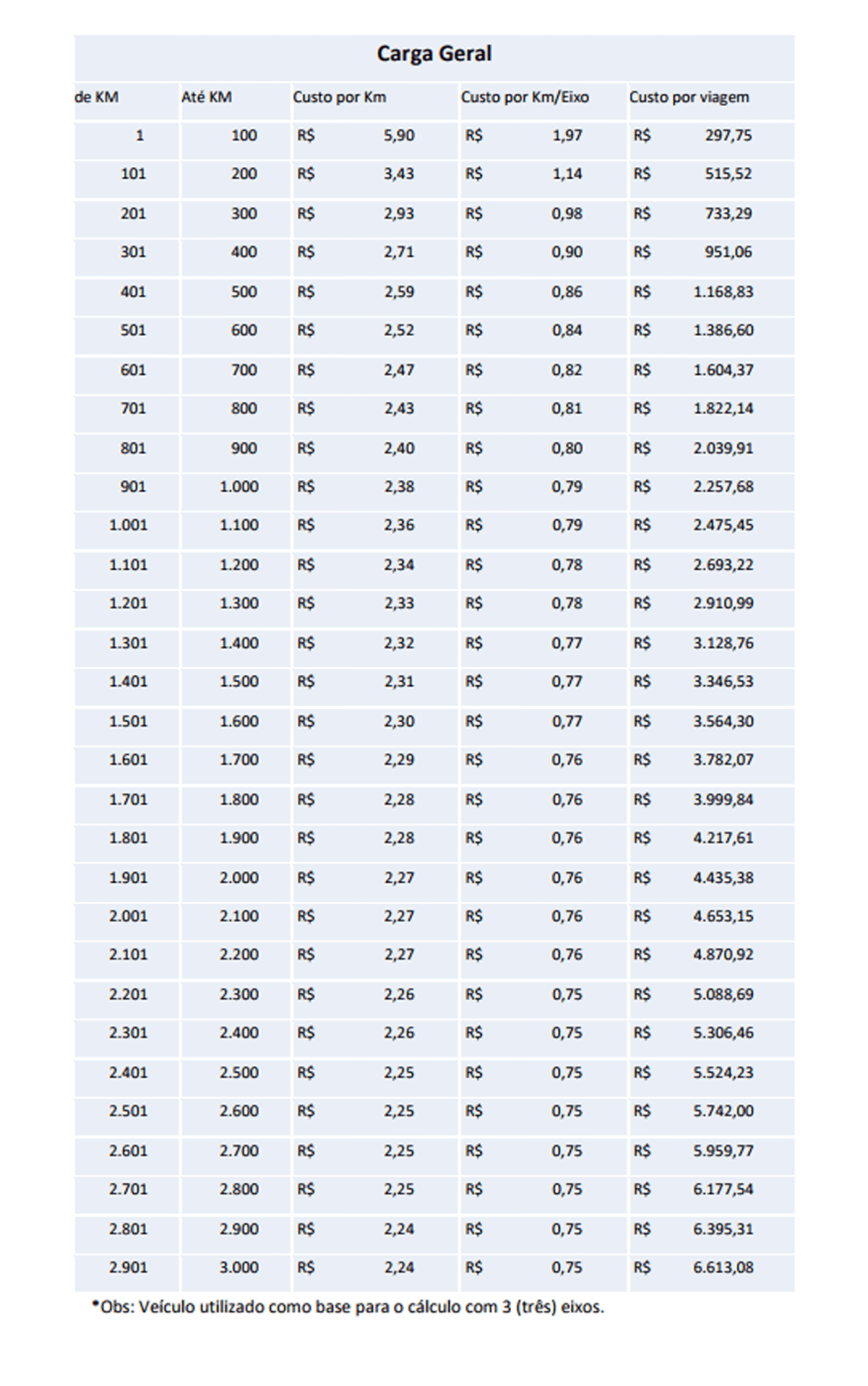Select the cost per km value 5,90
The width and height of the screenshot is (868, 1386).
pos(399,136)
